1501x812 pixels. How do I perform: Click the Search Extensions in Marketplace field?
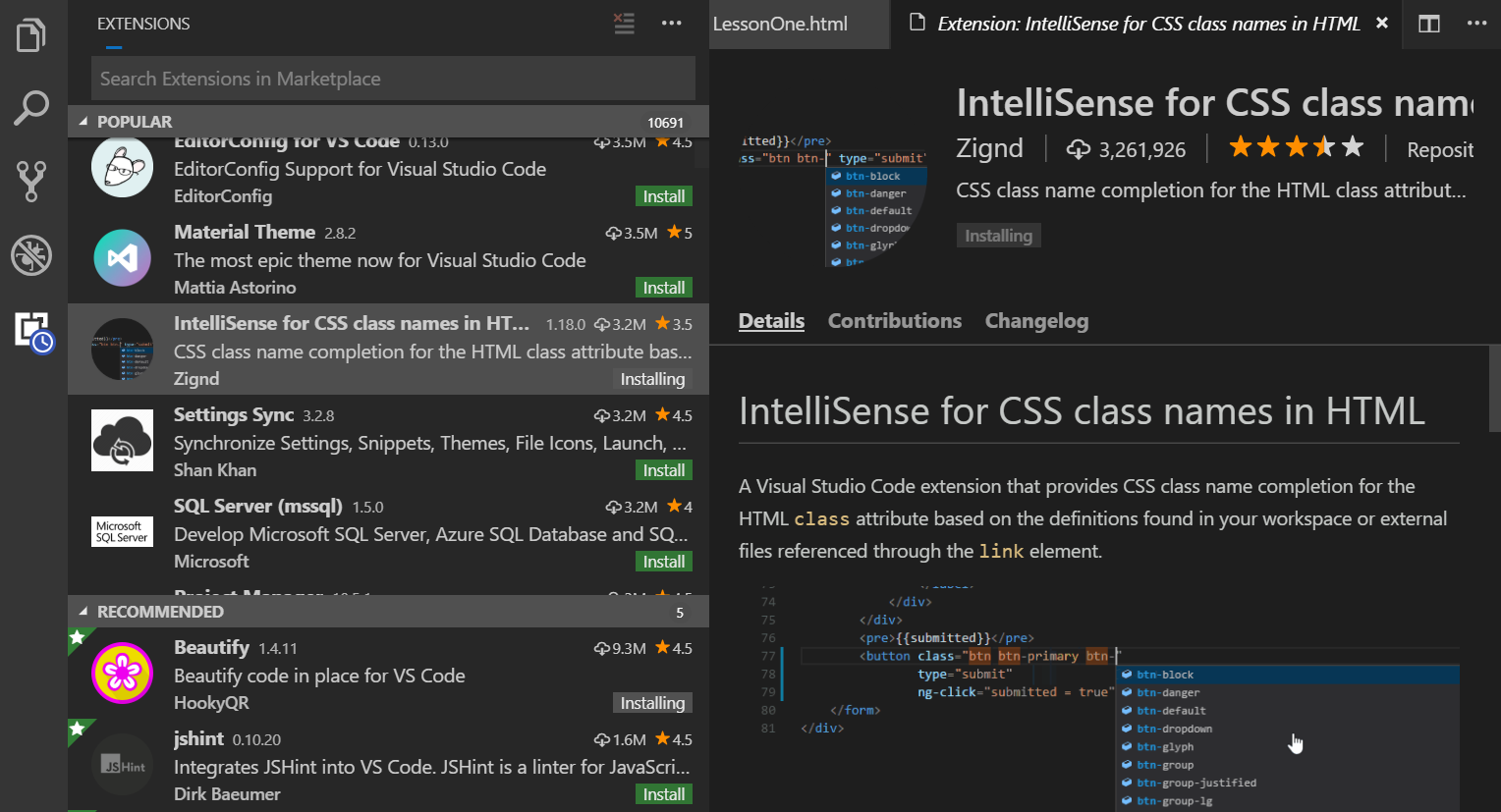pos(393,79)
